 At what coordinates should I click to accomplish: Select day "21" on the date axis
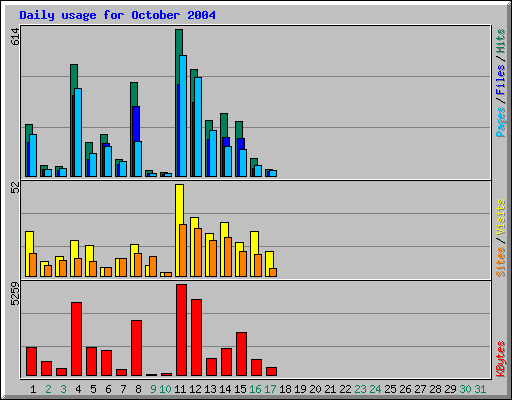tap(330, 389)
